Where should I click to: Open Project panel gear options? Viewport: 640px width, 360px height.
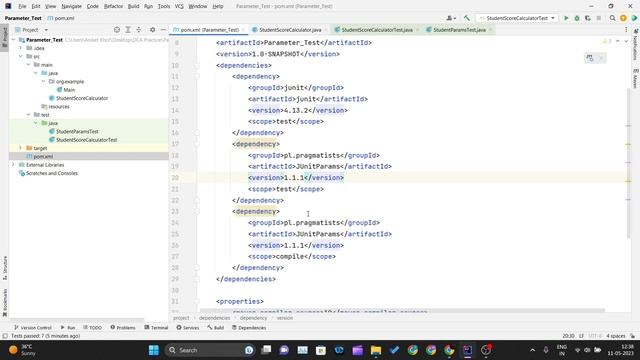click(152, 30)
